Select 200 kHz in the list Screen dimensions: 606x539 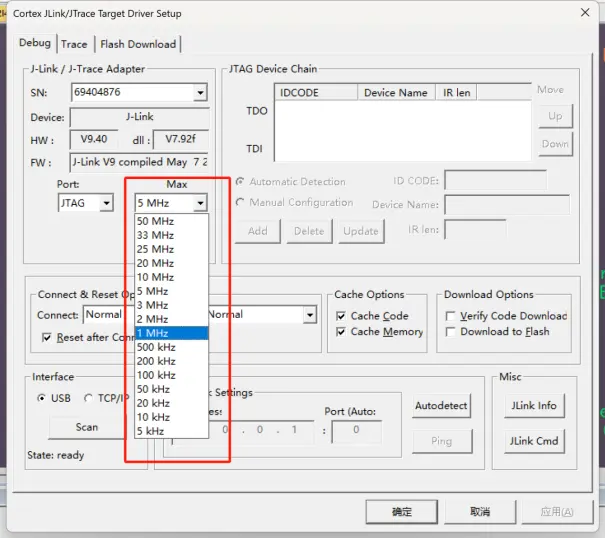(171, 361)
